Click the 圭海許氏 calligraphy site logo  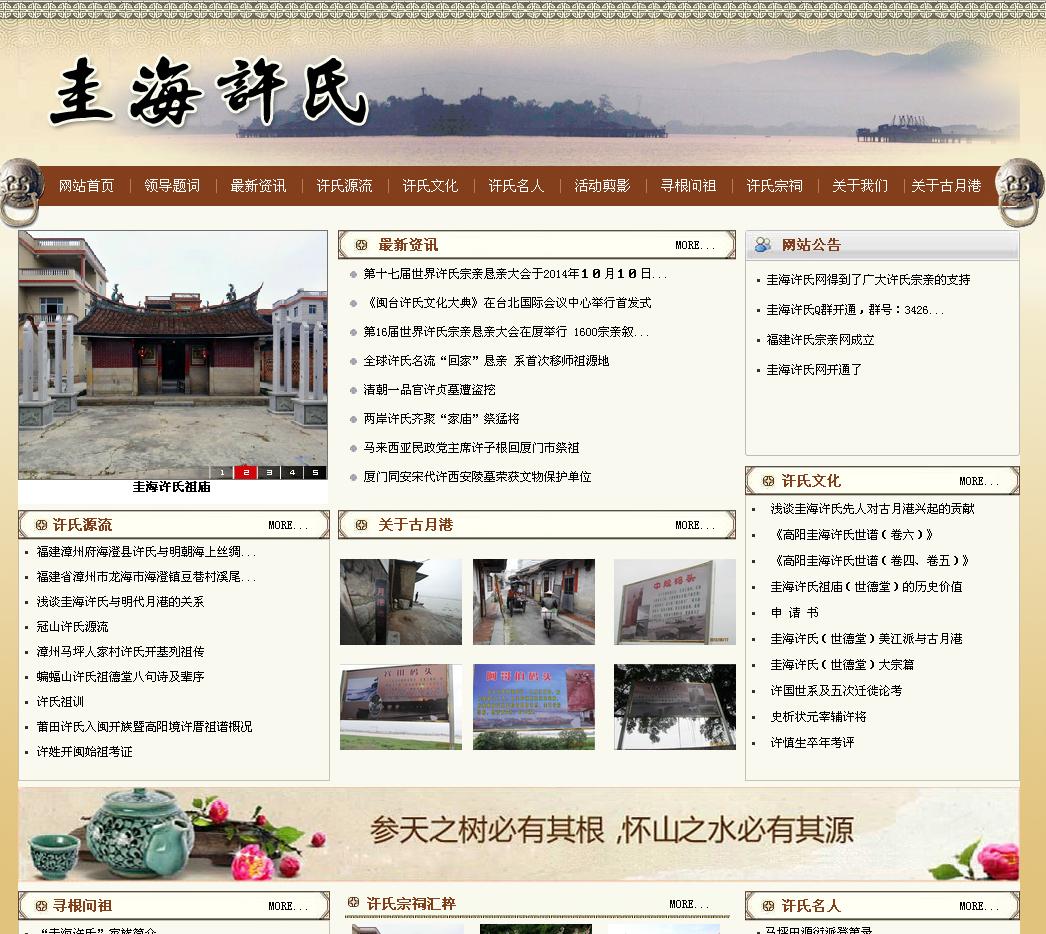point(208,92)
